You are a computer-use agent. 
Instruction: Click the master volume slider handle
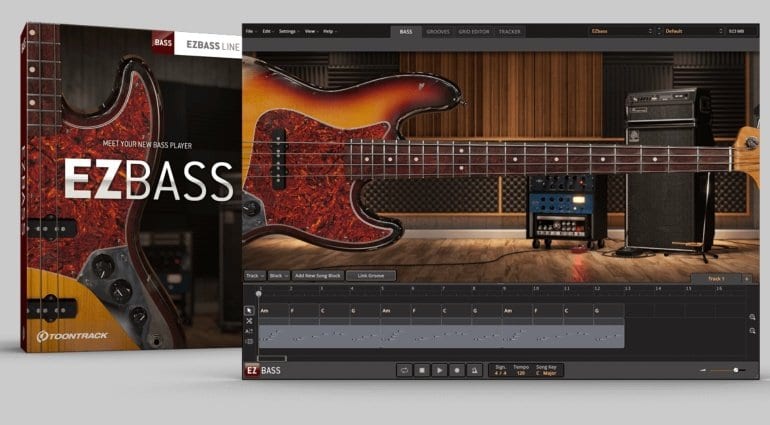(x=736, y=370)
